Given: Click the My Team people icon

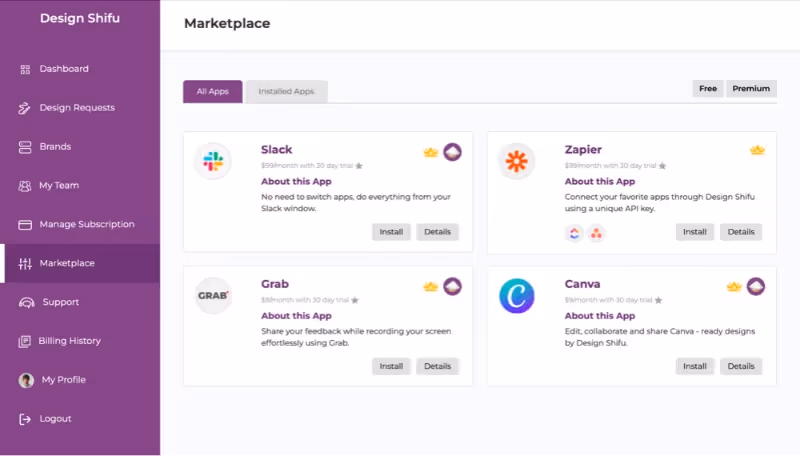Looking at the screenshot, I should pyautogui.click(x=24, y=186).
